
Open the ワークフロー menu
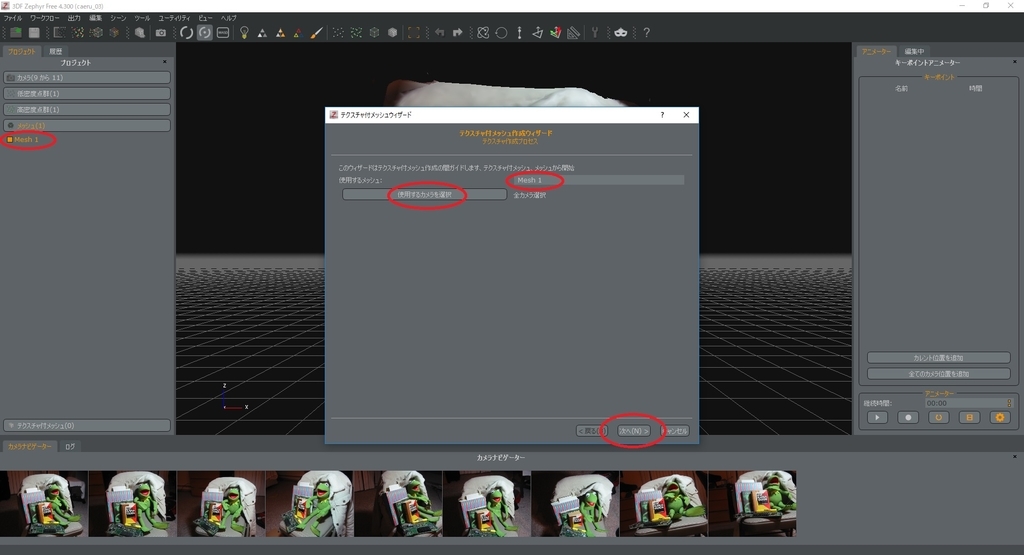pos(44,18)
